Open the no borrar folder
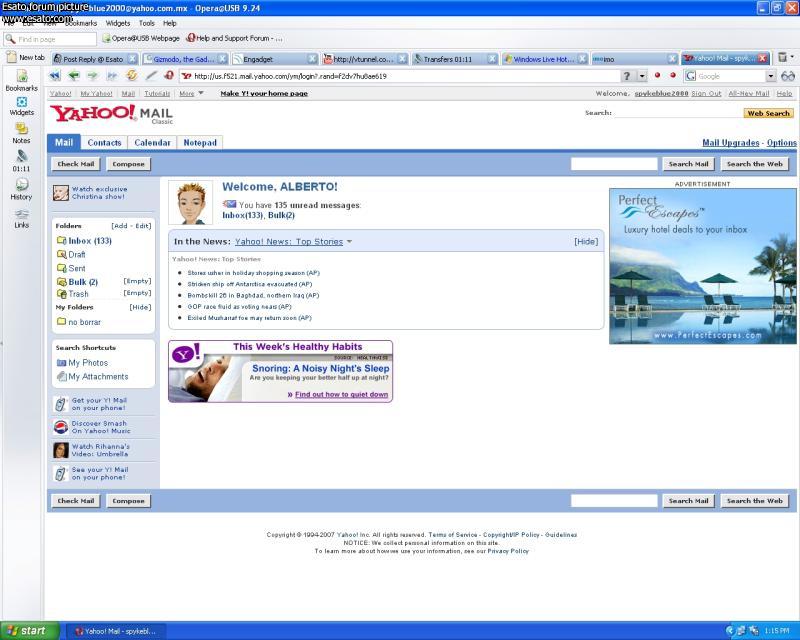The height and width of the screenshot is (640, 800). [84, 322]
